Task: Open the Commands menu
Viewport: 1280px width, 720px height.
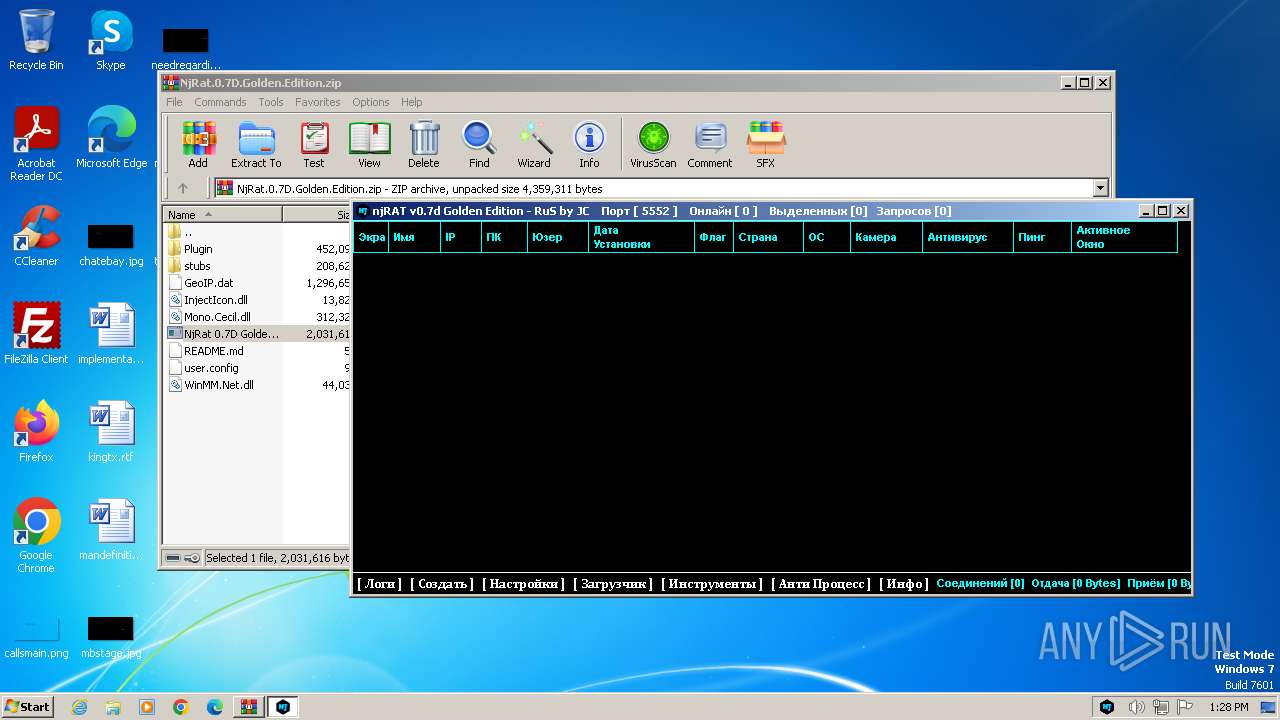Action: pos(220,102)
